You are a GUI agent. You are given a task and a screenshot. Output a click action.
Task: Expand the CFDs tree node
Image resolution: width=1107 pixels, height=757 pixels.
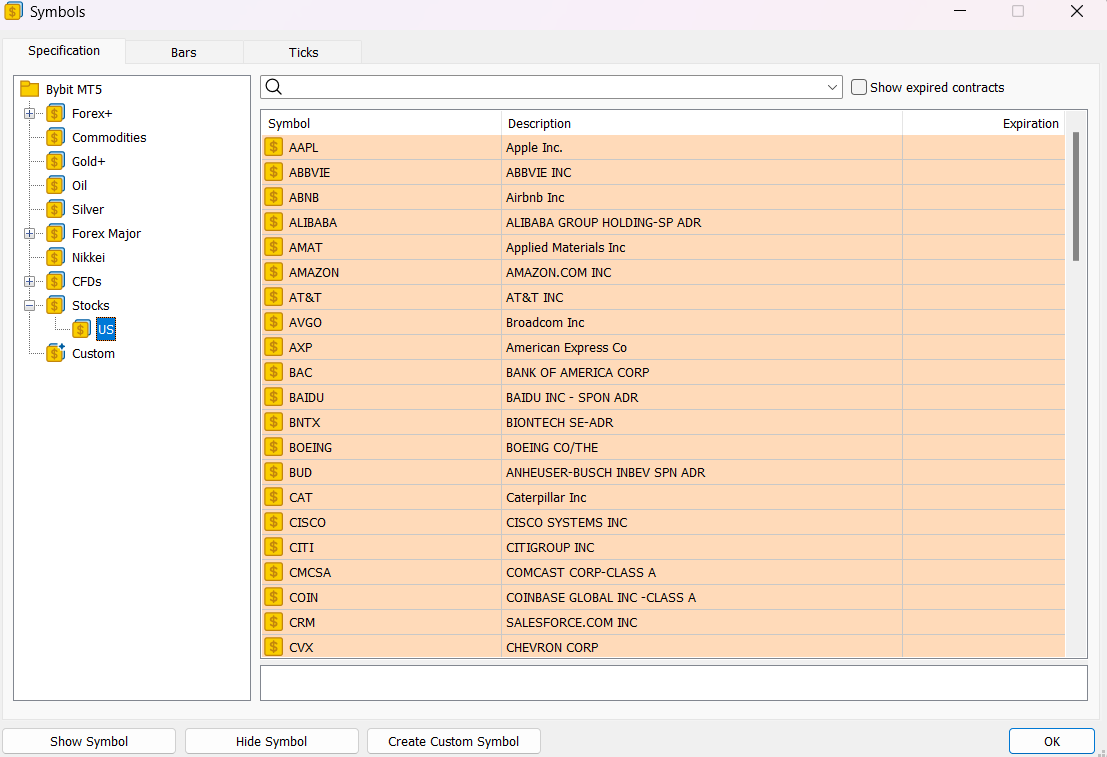tap(29, 281)
